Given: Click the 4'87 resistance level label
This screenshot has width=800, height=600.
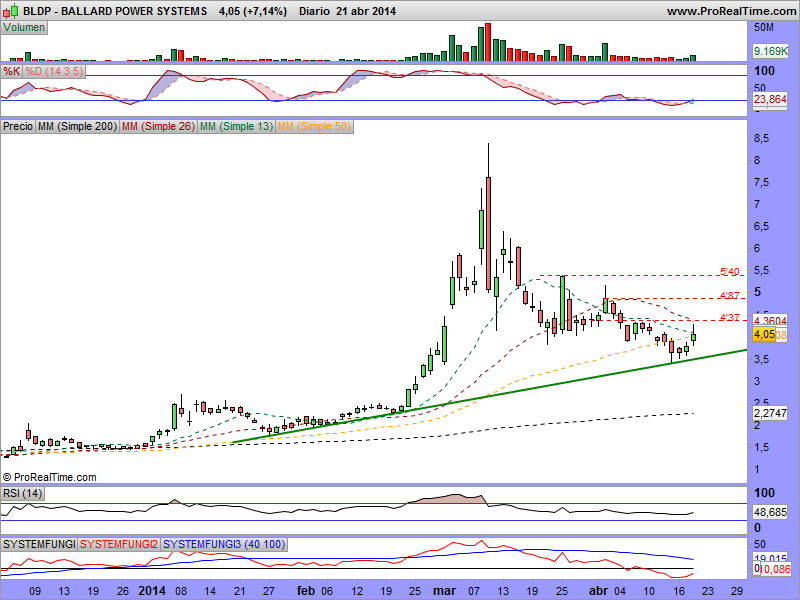Looking at the screenshot, I should [730, 294].
